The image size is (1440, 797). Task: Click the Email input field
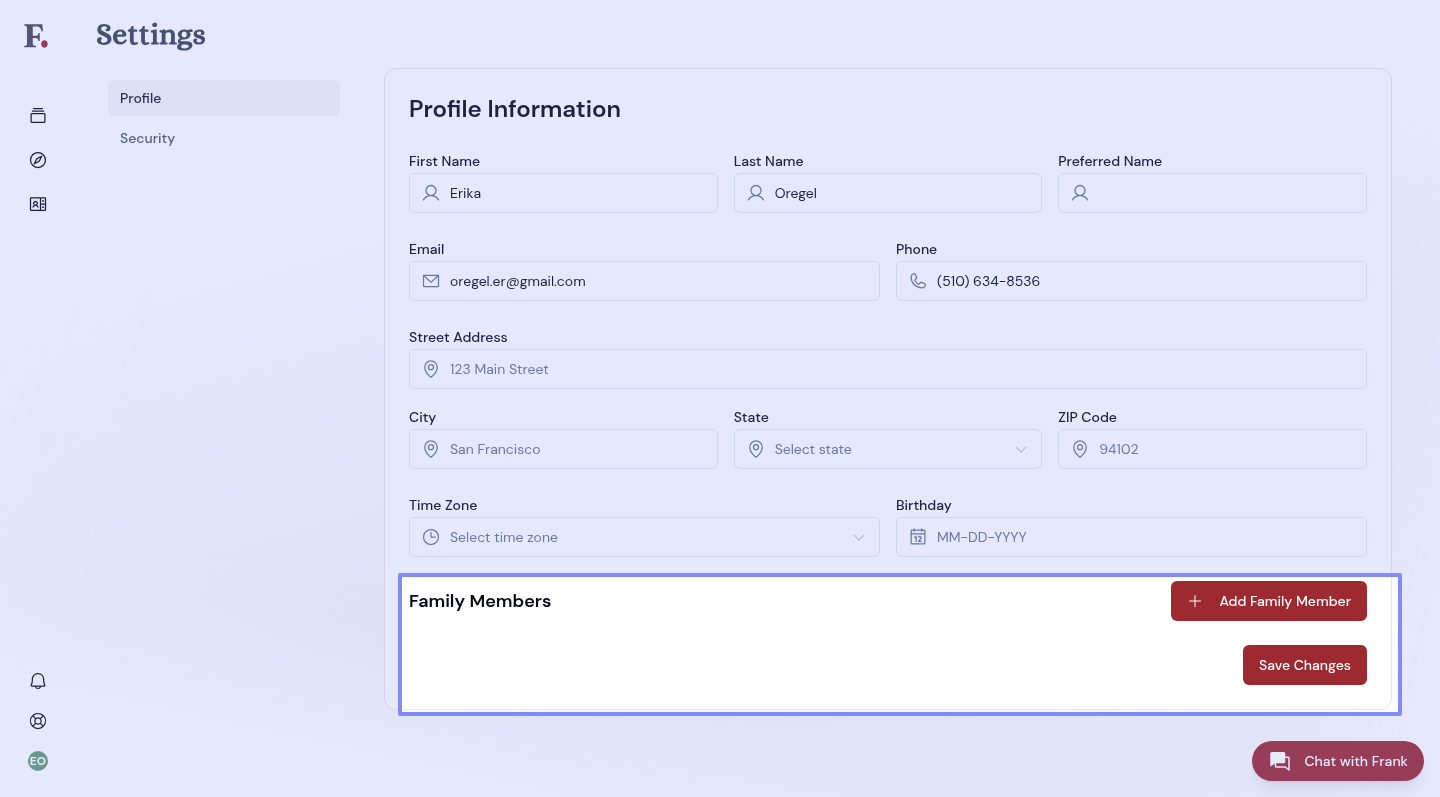(x=655, y=281)
